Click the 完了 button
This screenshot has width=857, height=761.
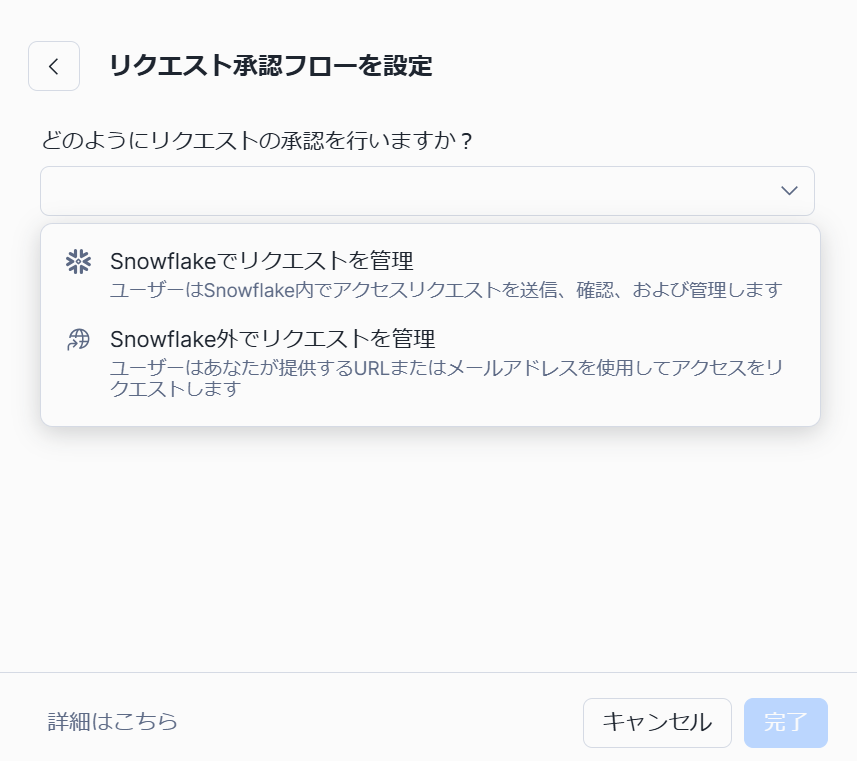(785, 722)
